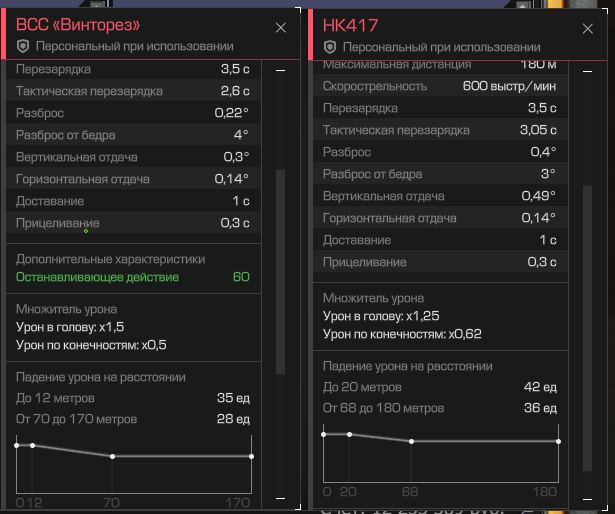The width and height of the screenshot is (615, 514).
Task: Click 'От 68 до 180 метров' row
Action: coord(440,408)
